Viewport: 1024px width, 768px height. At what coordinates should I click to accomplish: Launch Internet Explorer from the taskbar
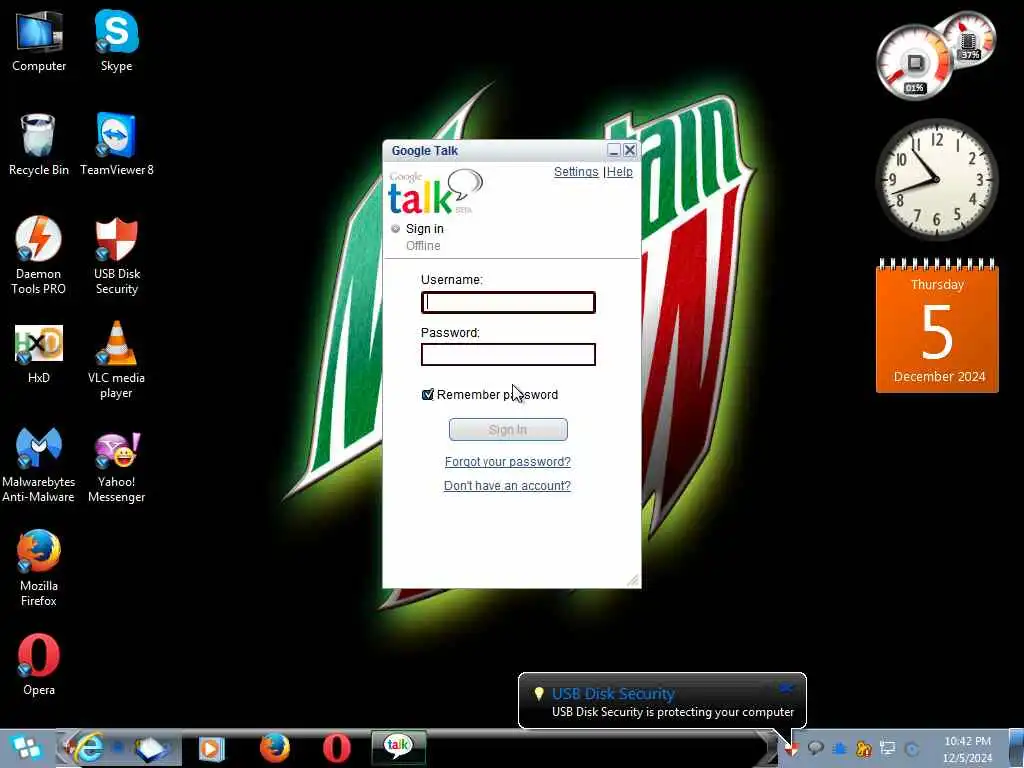point(89,748)
